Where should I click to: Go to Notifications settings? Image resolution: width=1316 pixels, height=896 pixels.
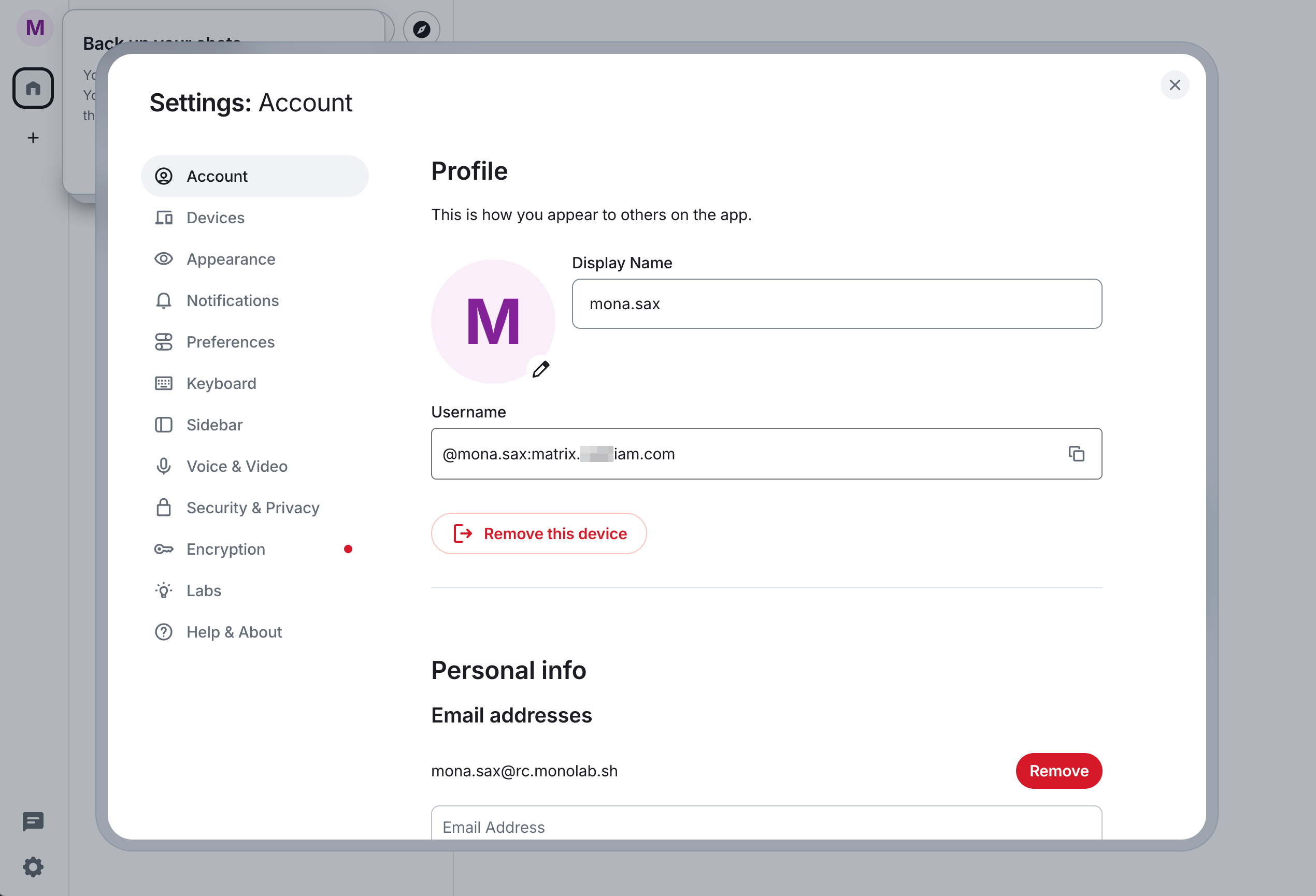click(x=254, y=300)
